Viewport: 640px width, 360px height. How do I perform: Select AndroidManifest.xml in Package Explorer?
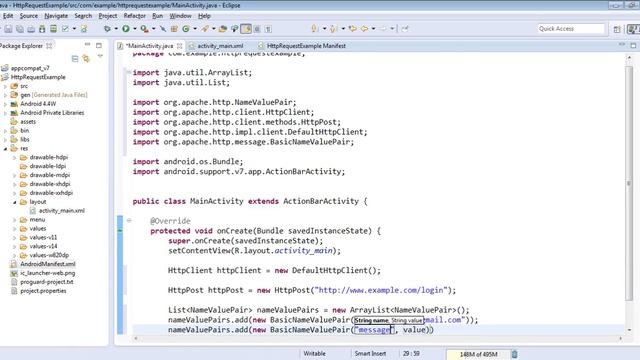coord(43,264)
